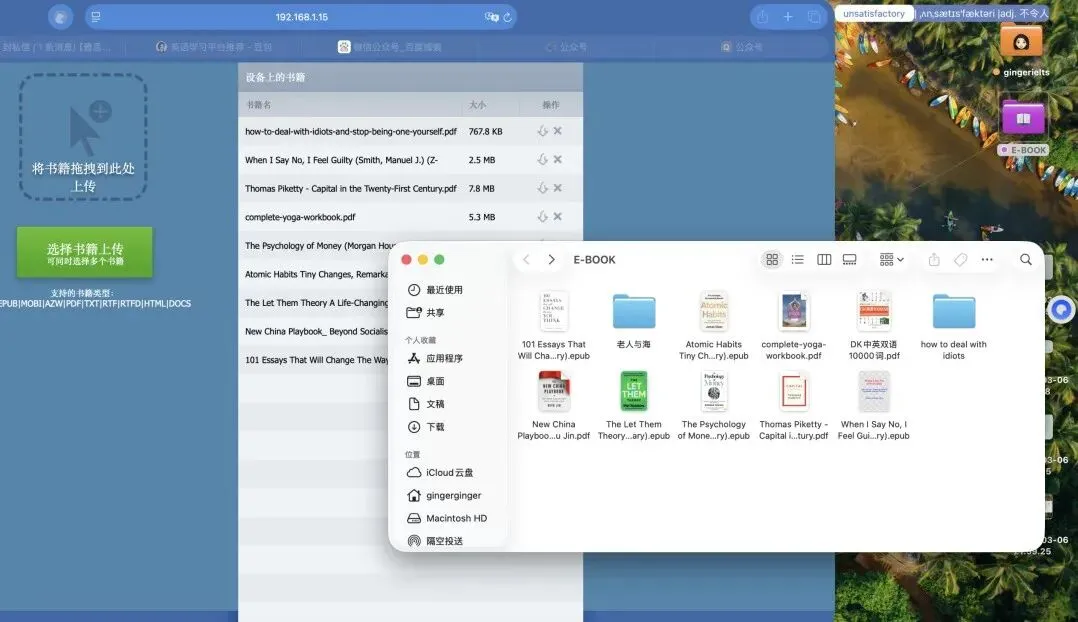This screenshot has height=622, width=1078.
Task: Click 101 Essays That Will Change row in browser
Action: 314,360
